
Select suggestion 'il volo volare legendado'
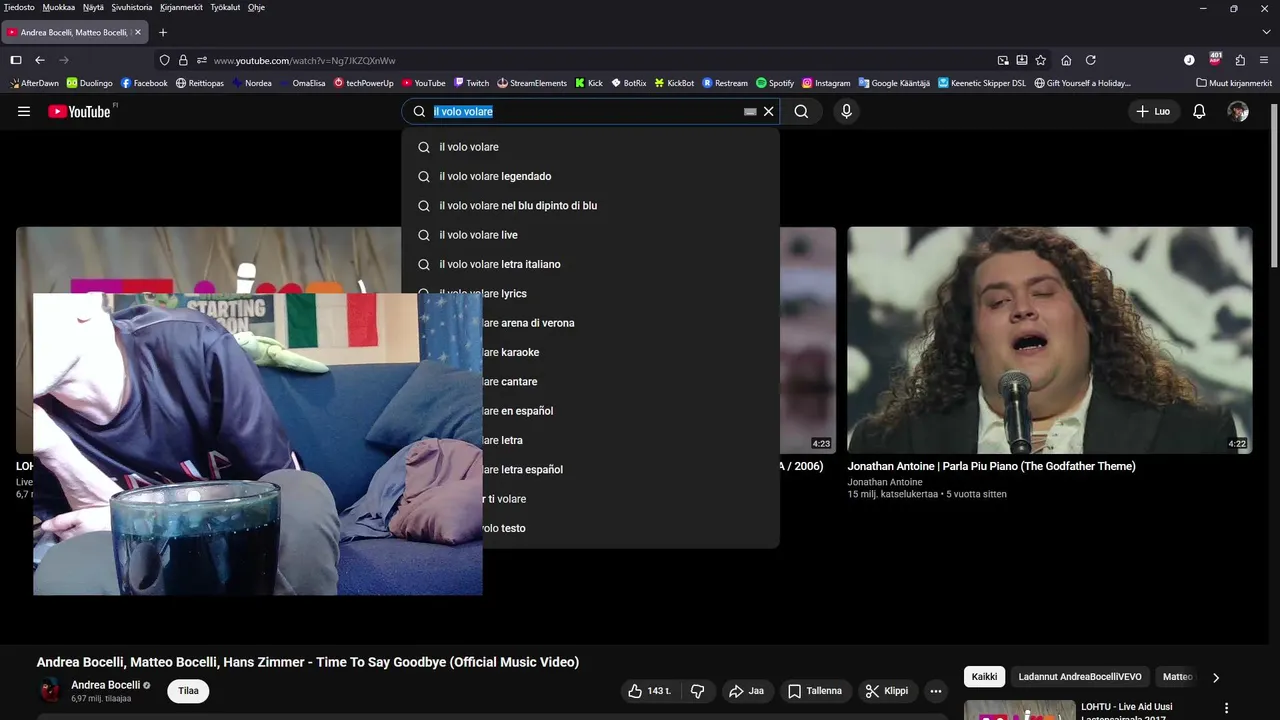point(590,176)
